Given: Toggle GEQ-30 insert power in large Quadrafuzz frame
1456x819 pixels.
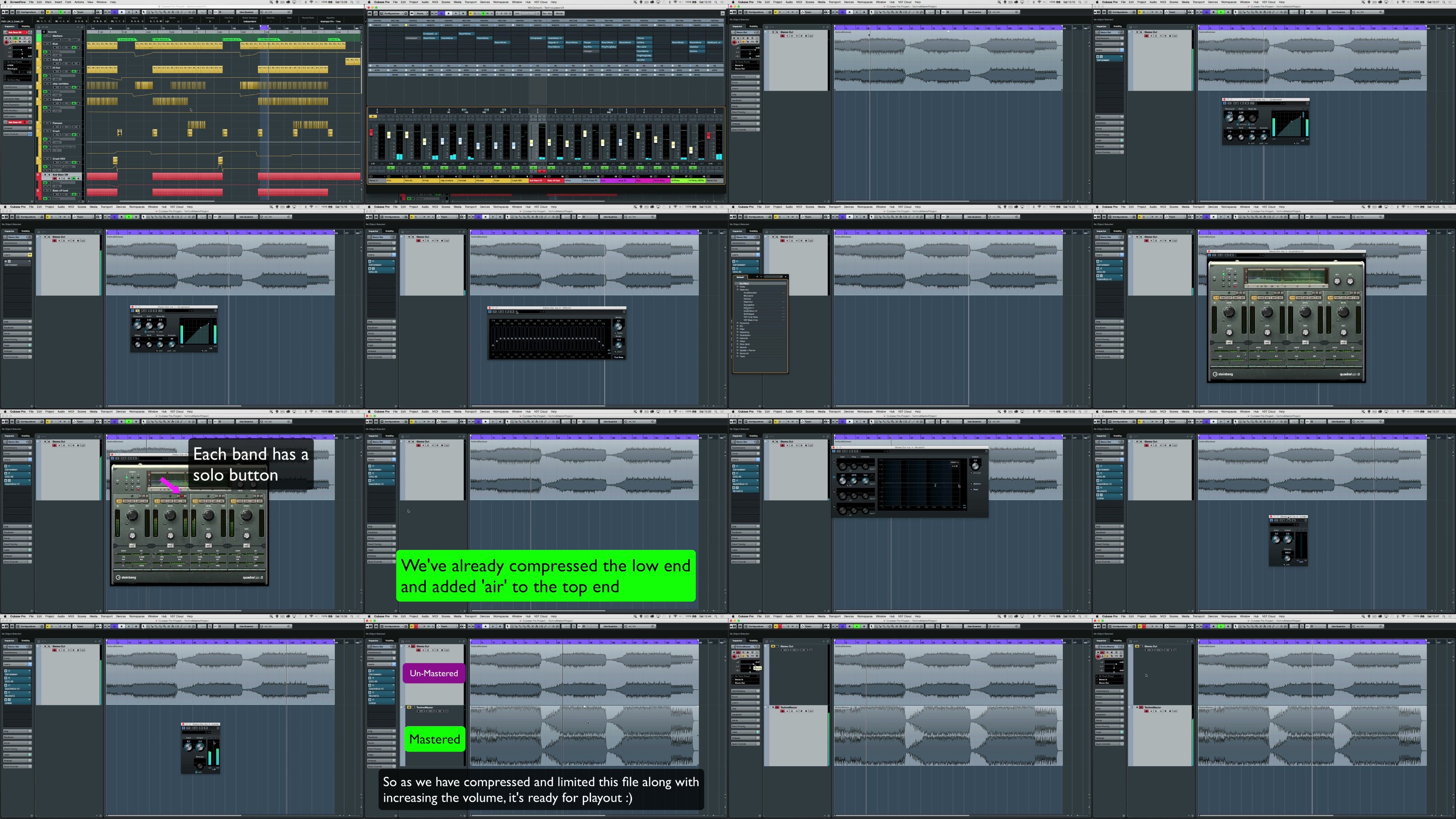Looking at the screenshot, I should click(x=1097, y=269).
